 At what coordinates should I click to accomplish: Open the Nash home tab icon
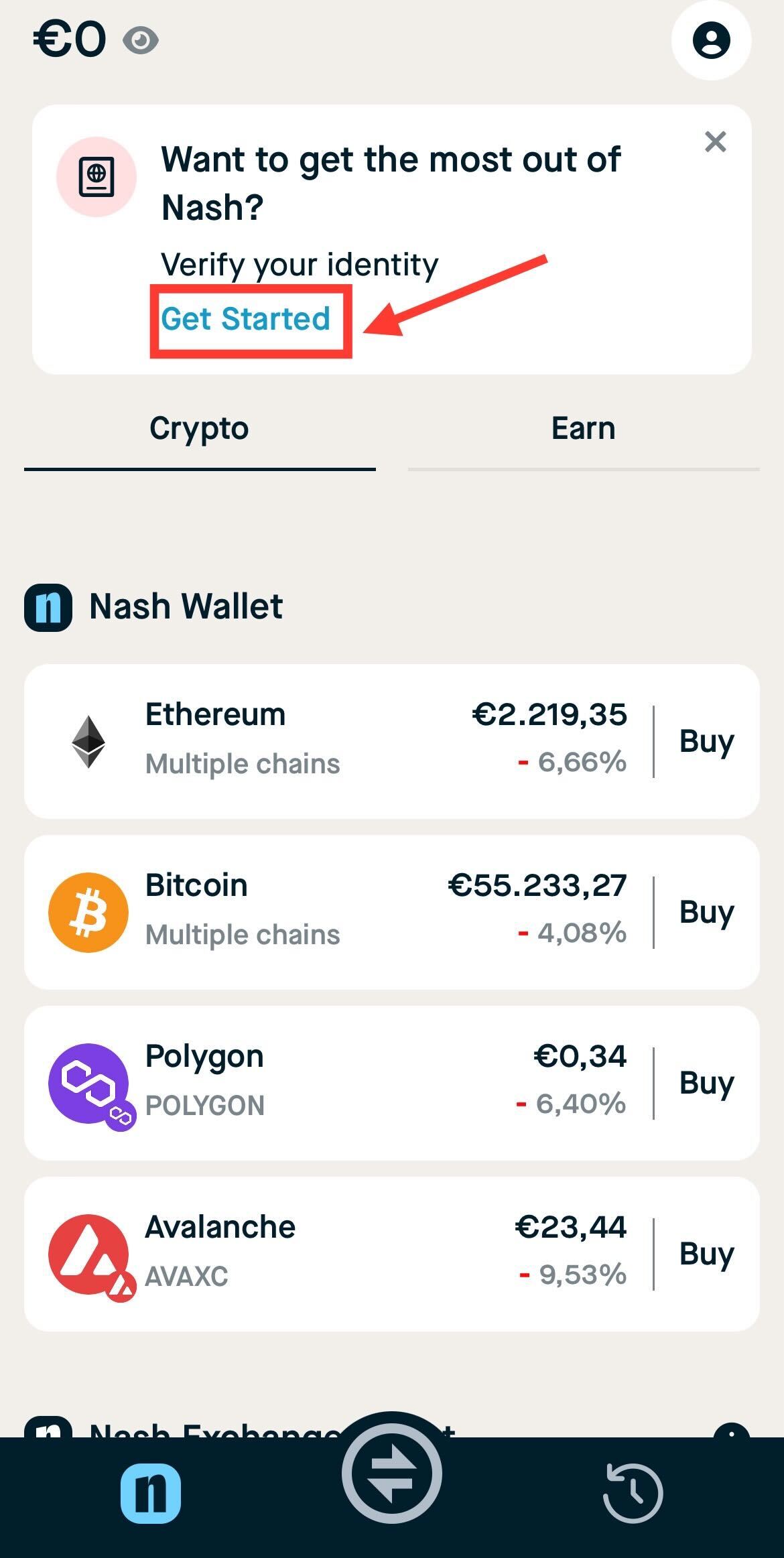pyautogui.click(x=151, y=1494)
